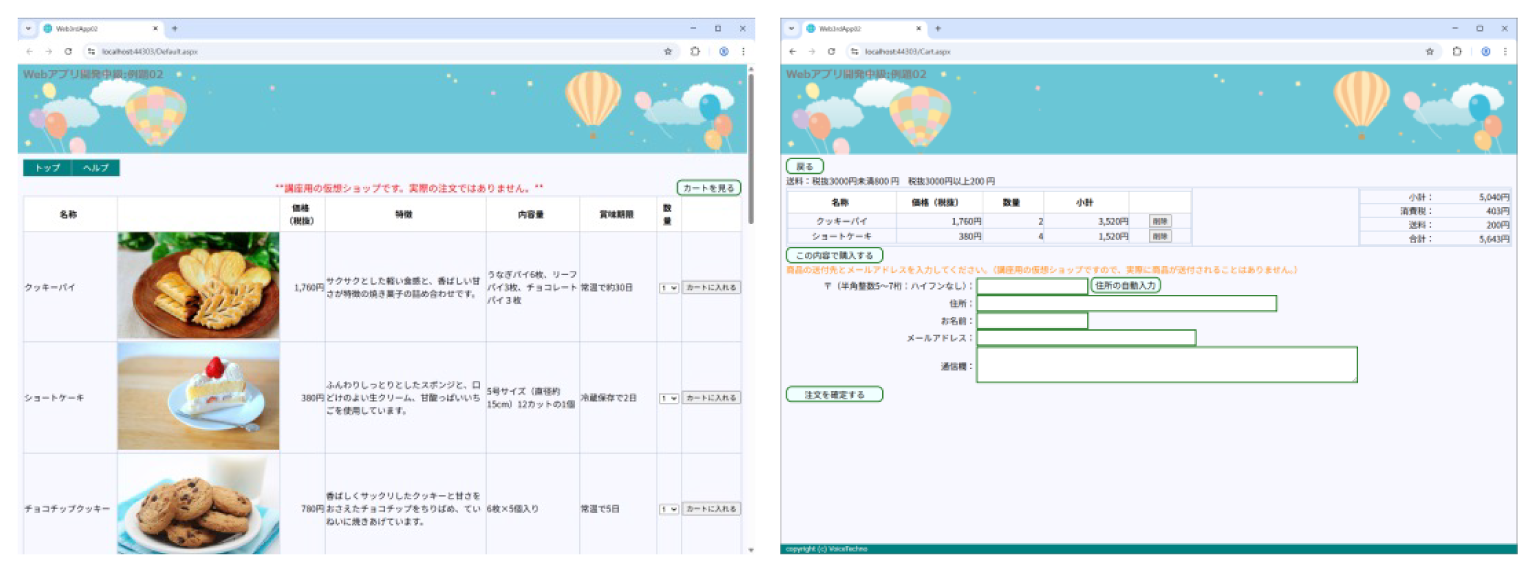Open quantity dropdown for クッキーパイ
The height and width of the screenshot is (572, 1536).
[x=668, y=288]
